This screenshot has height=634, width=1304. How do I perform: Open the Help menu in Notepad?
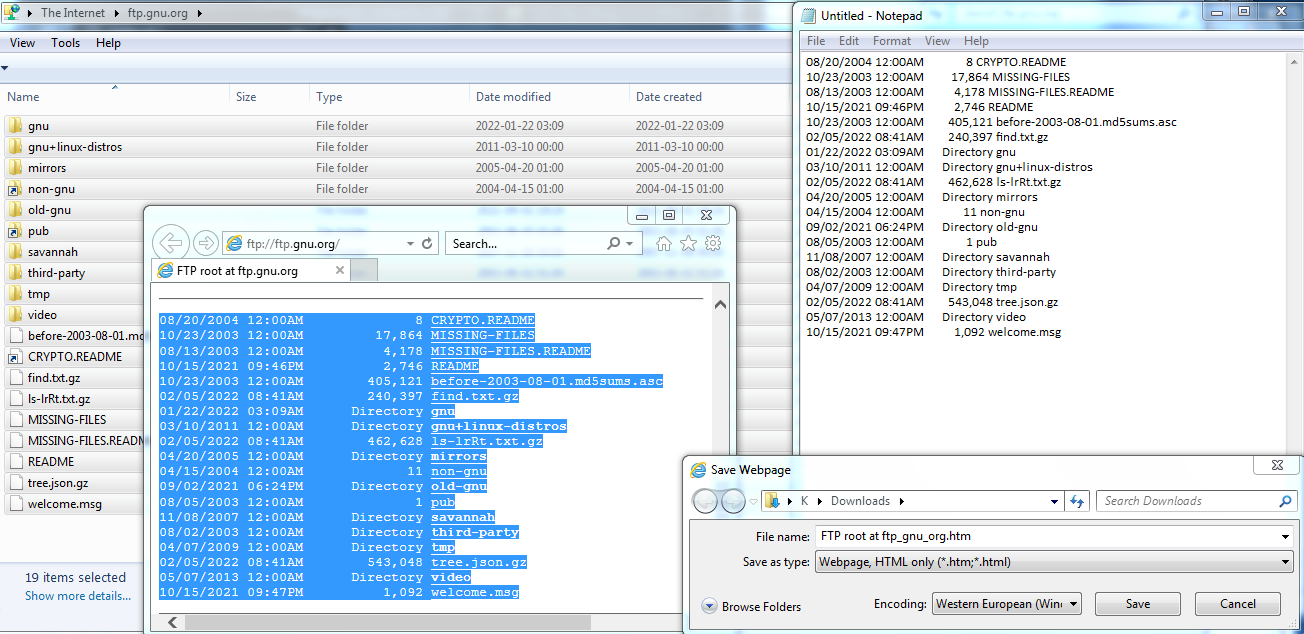976,41
